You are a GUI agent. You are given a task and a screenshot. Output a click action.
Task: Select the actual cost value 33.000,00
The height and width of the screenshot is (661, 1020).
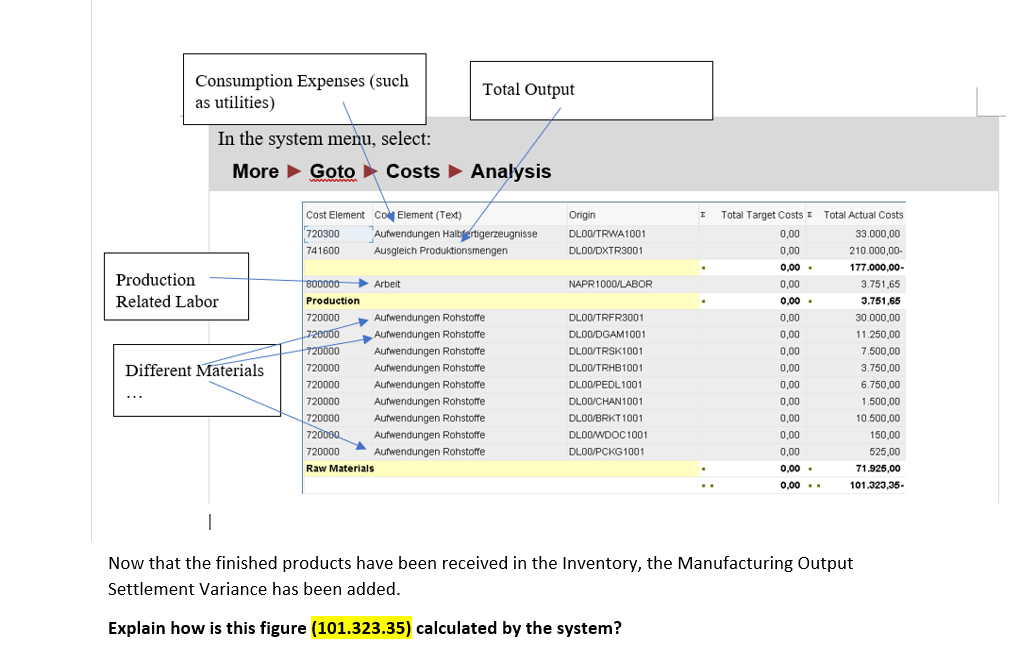coord(878,234)
